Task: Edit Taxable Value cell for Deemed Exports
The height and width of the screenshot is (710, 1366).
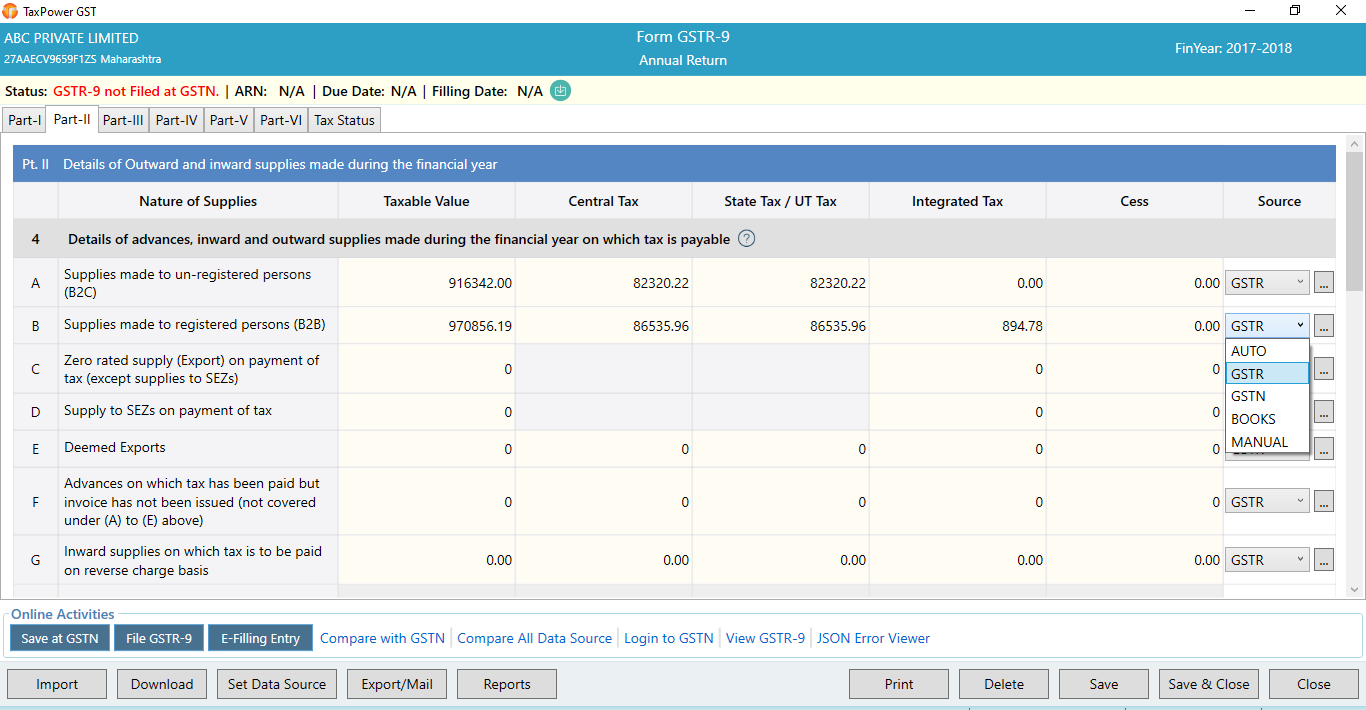Action: point(427,449)
